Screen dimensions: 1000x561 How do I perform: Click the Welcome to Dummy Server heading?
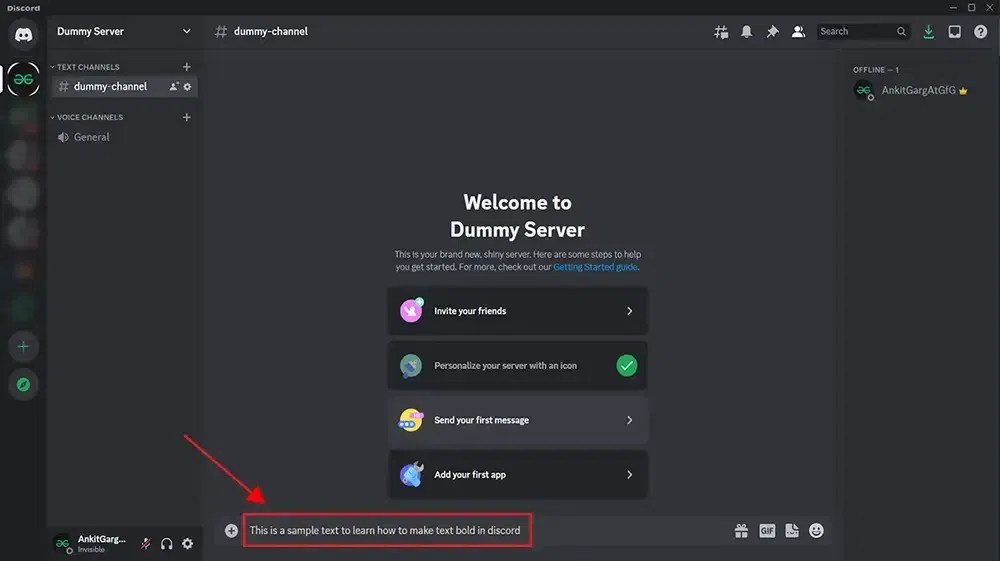coord(517,216)
